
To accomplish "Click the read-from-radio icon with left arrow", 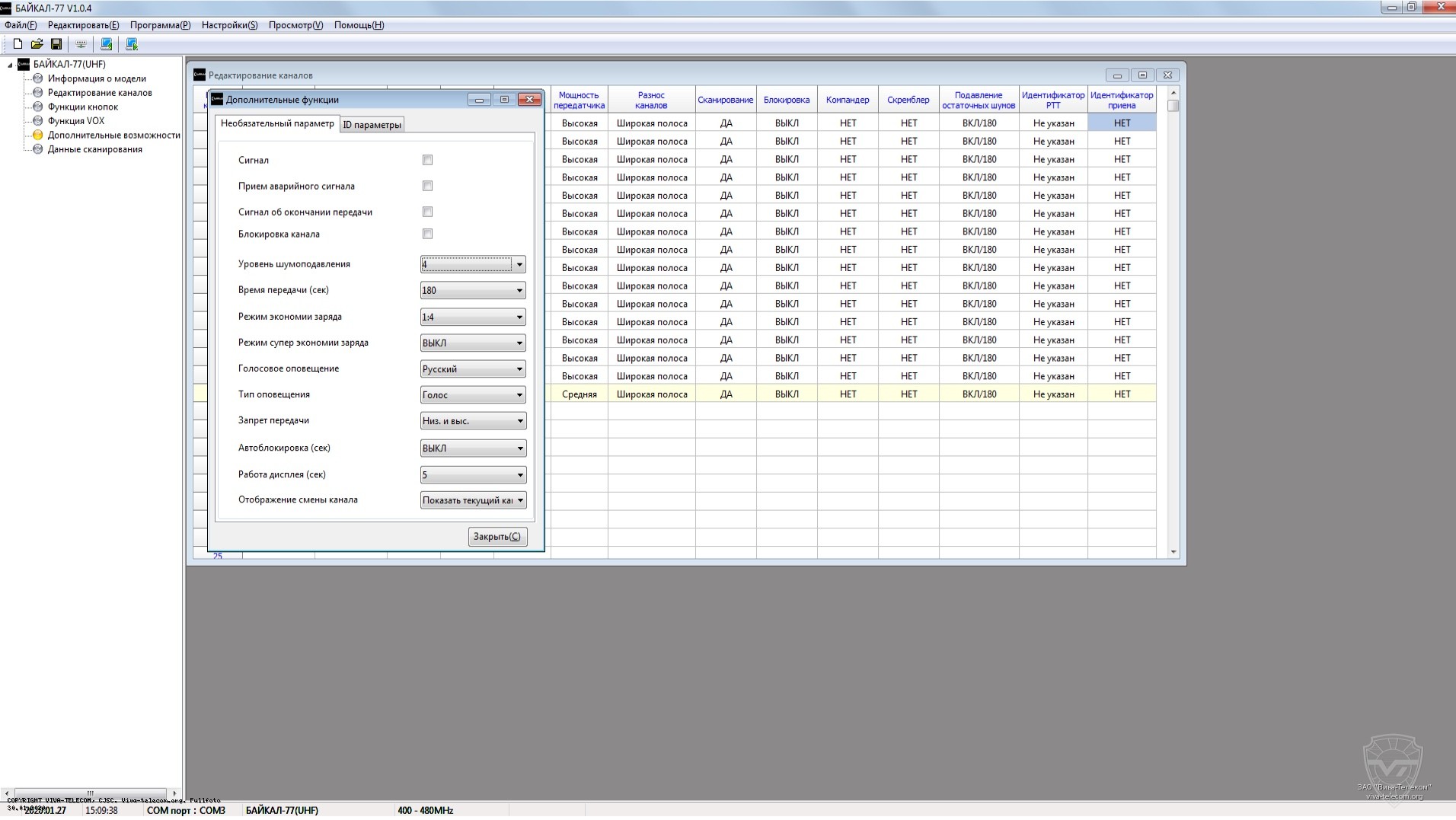I will pyautogui.click(x=107, y=44).
